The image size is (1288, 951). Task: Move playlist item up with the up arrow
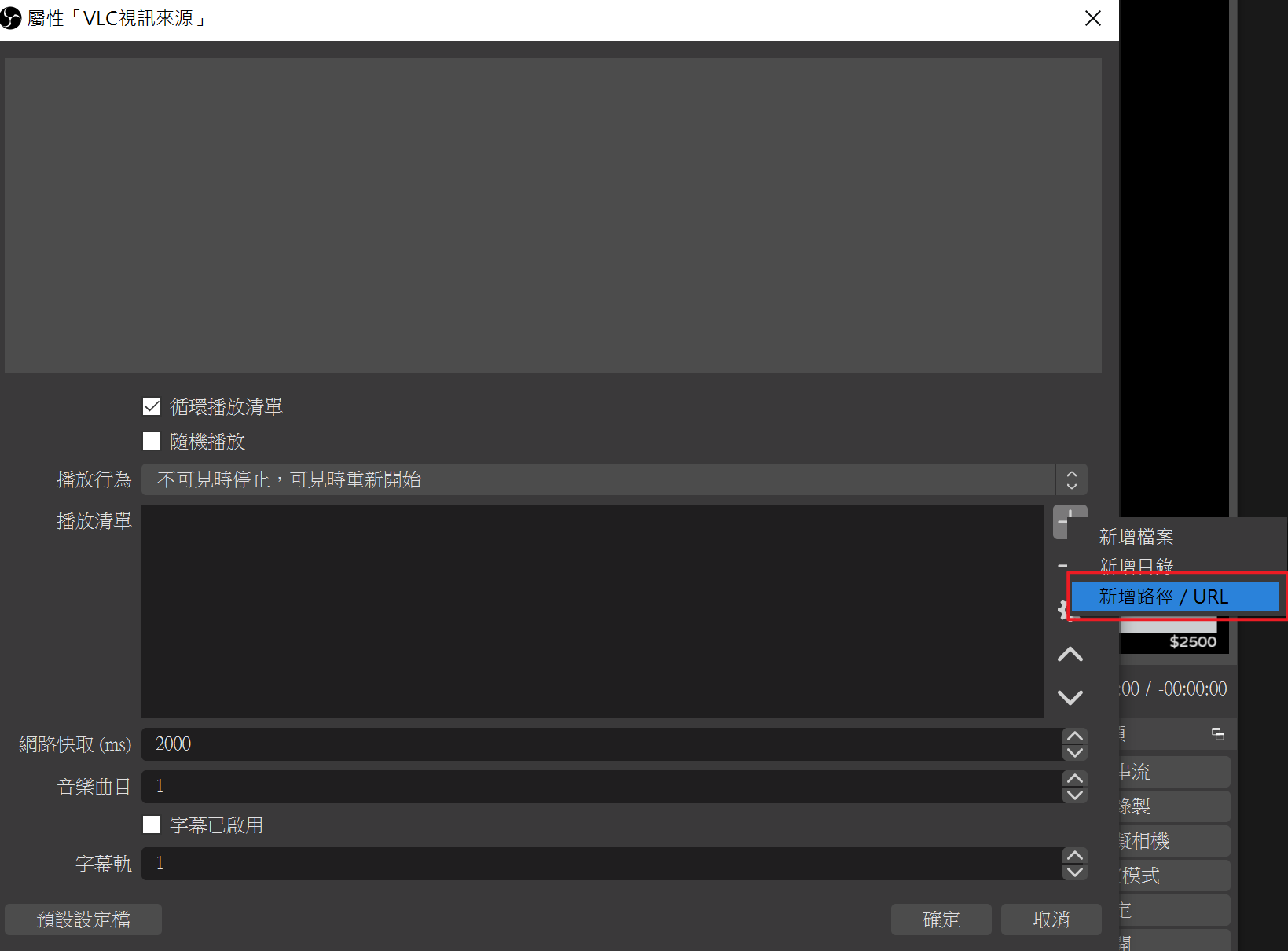1070,654
